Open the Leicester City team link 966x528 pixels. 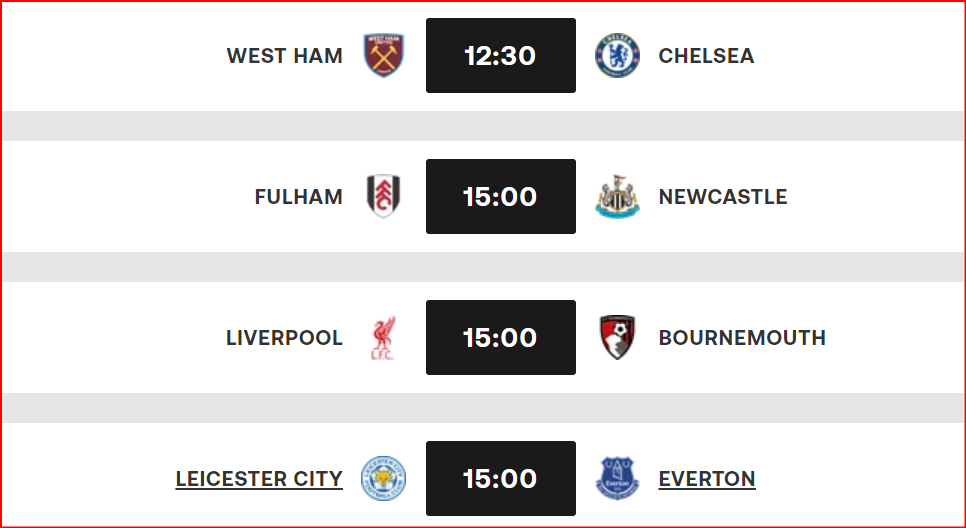click(x=259, y=479)
